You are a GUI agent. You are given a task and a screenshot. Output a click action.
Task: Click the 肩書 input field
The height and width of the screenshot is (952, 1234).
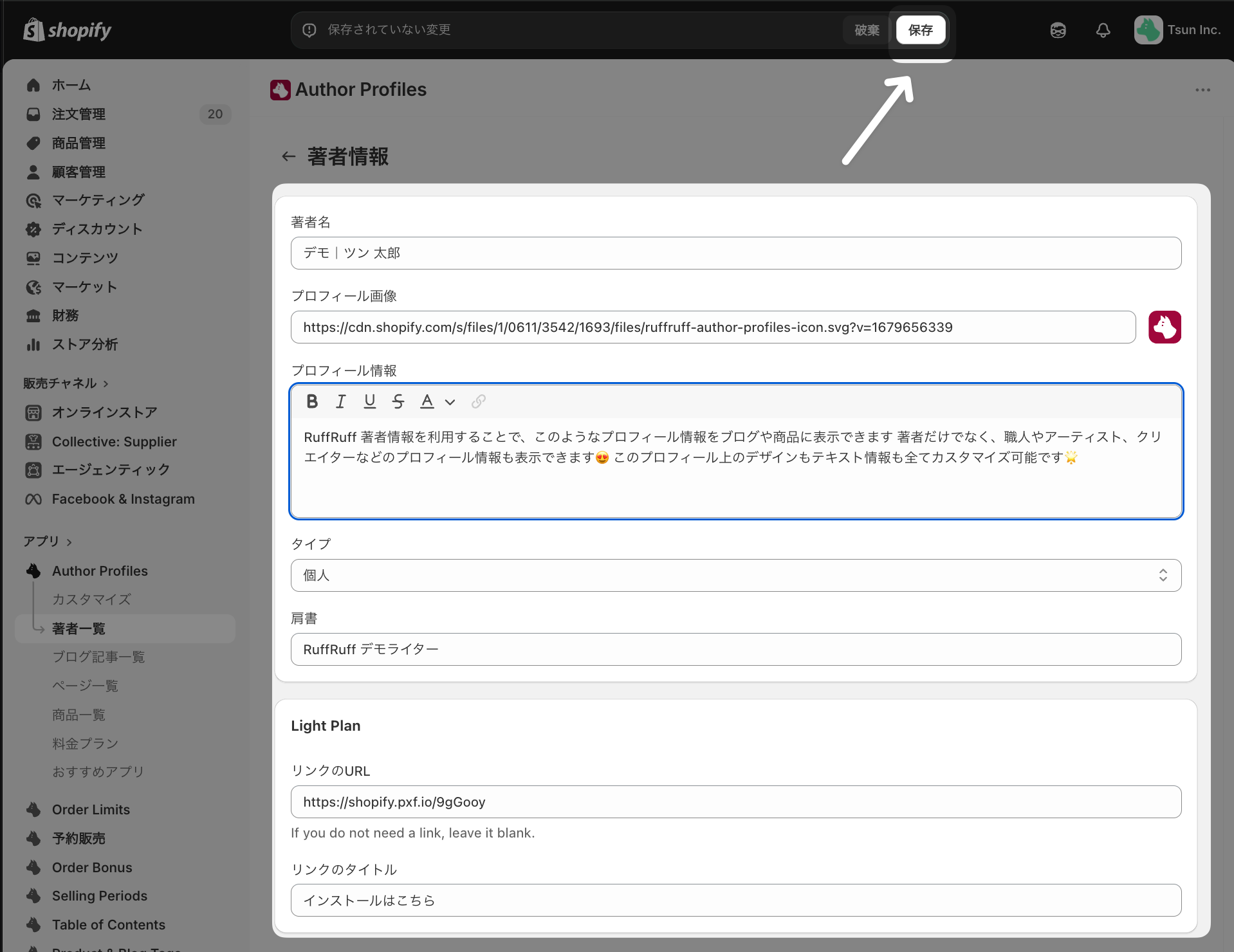tap(735, 649)
